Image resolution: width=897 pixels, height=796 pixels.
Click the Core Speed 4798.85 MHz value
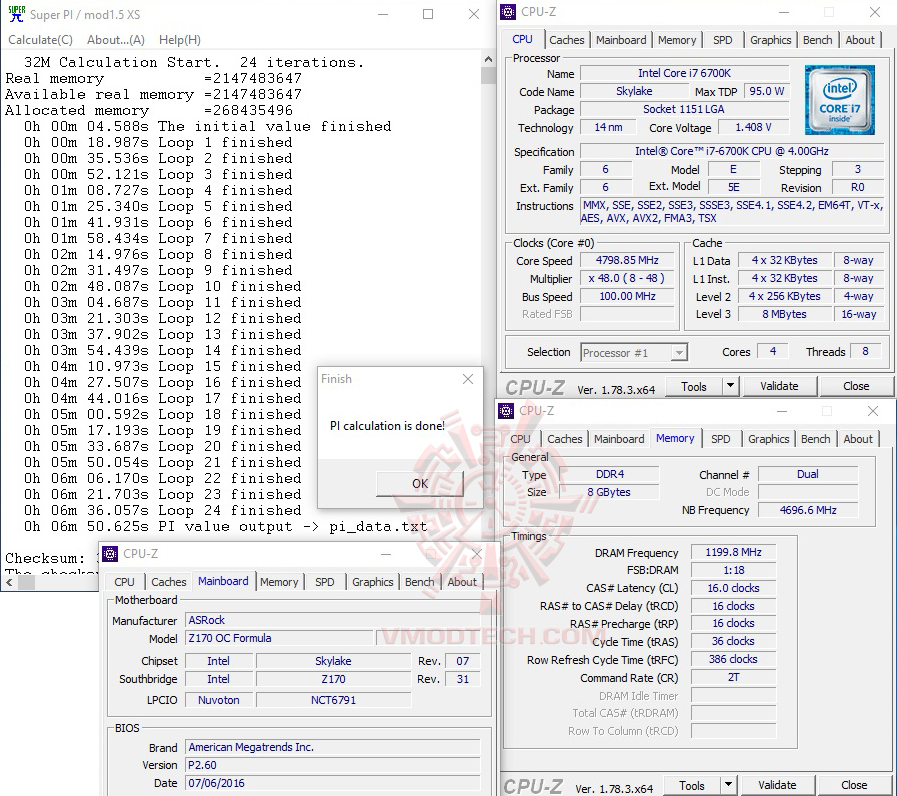[x=627, y=260]
